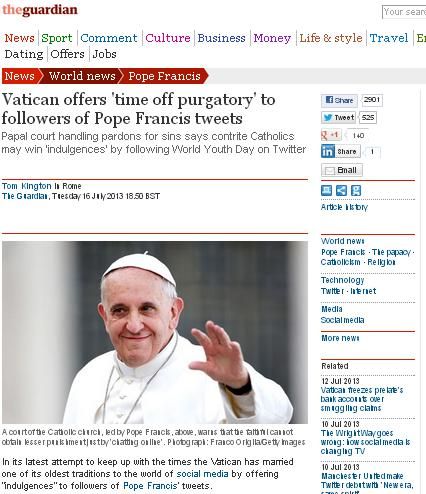This screenshot has width=426, height=494.
Task: Follow the social media link in article
Action: point(202,474)
